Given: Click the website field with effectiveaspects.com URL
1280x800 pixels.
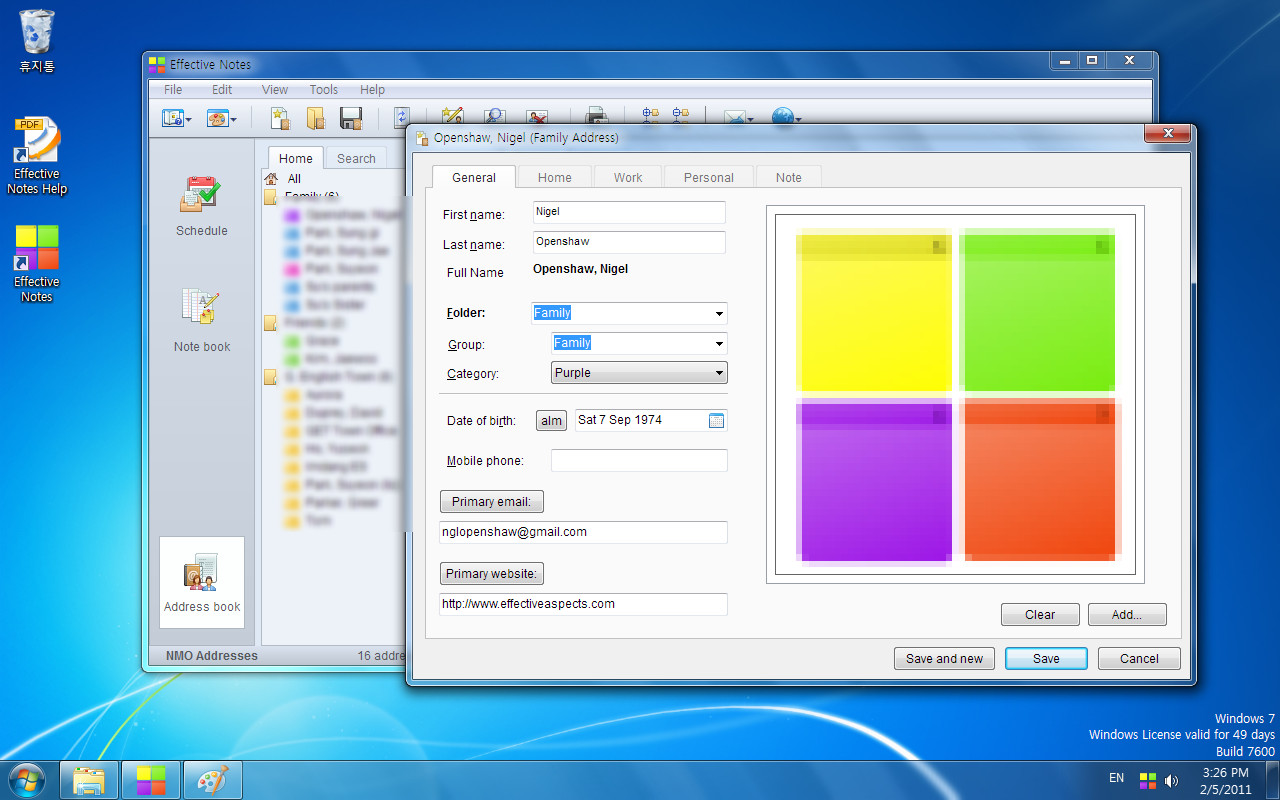Looking at the screenshot, I should (583, 604).
